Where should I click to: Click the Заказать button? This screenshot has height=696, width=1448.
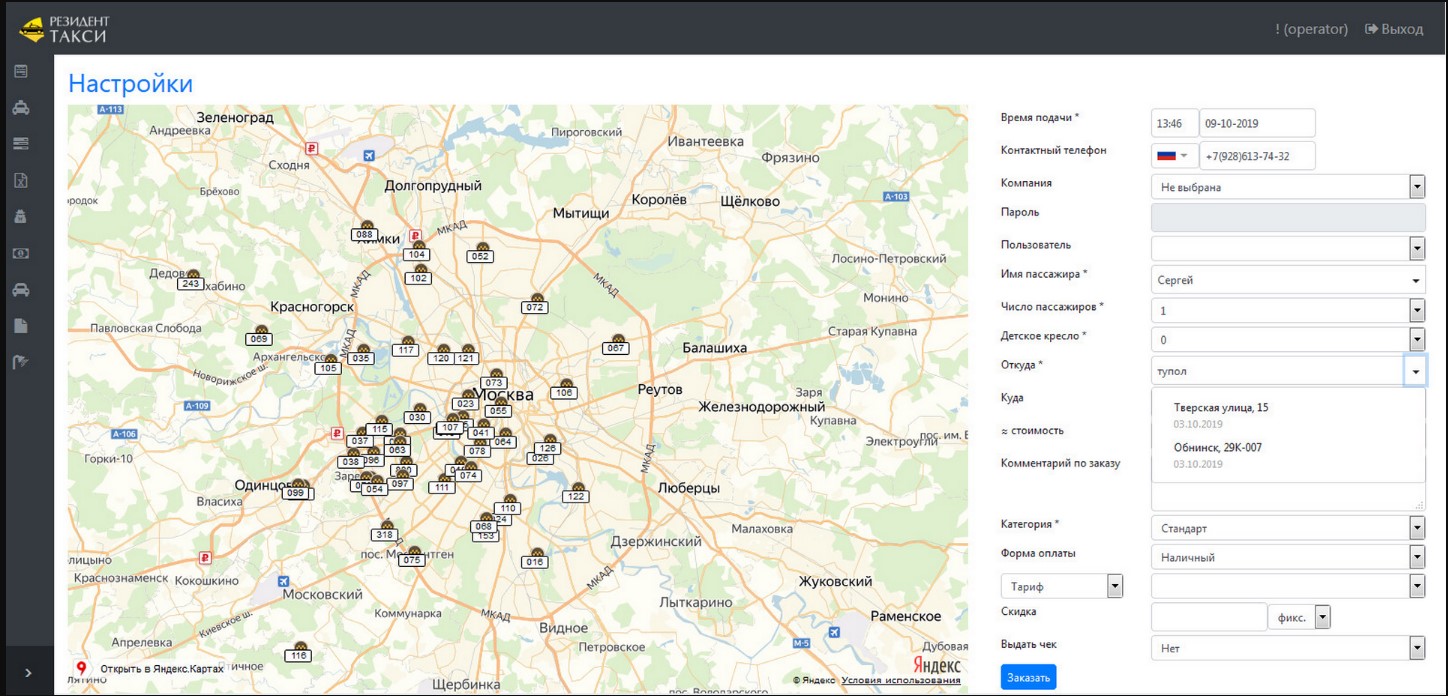pos(1028,677)
